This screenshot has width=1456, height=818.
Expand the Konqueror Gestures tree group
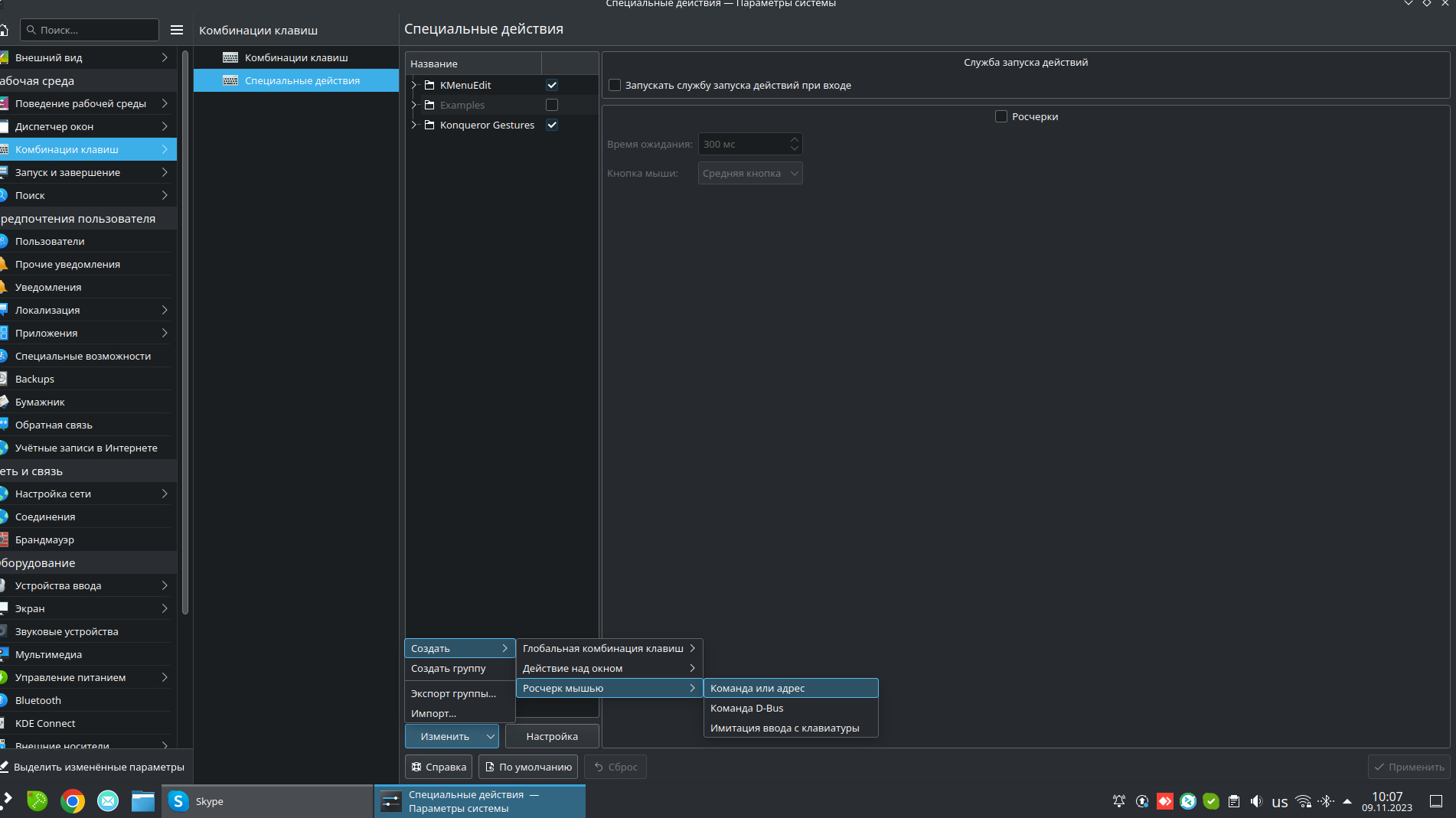click(414, 125)
